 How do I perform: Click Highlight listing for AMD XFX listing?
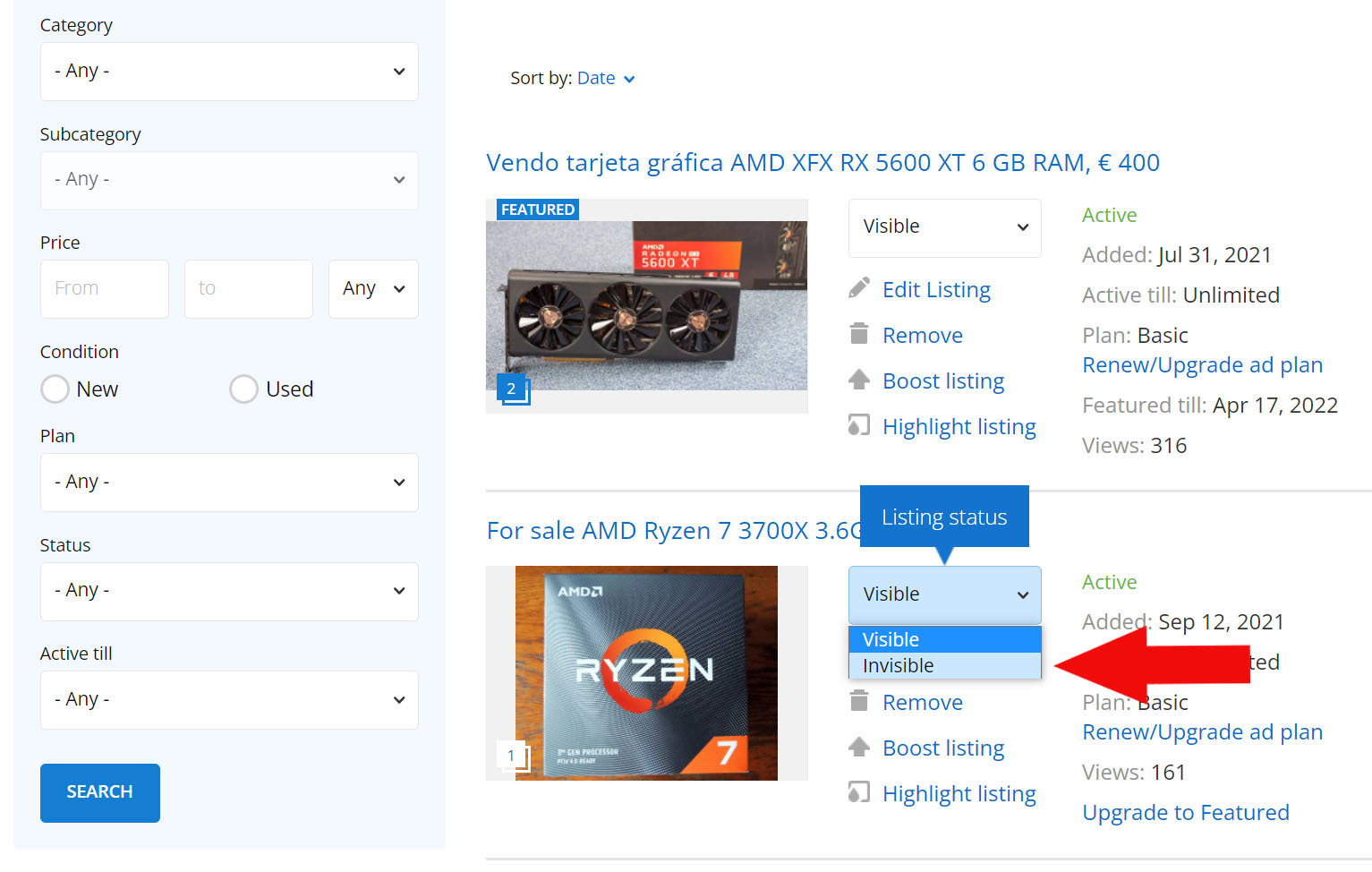coord(959,427)
